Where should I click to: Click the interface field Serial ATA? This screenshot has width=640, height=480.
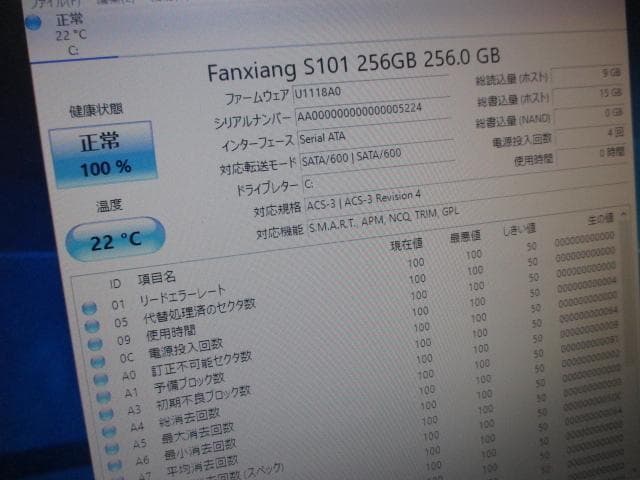(x=375, y=134)
